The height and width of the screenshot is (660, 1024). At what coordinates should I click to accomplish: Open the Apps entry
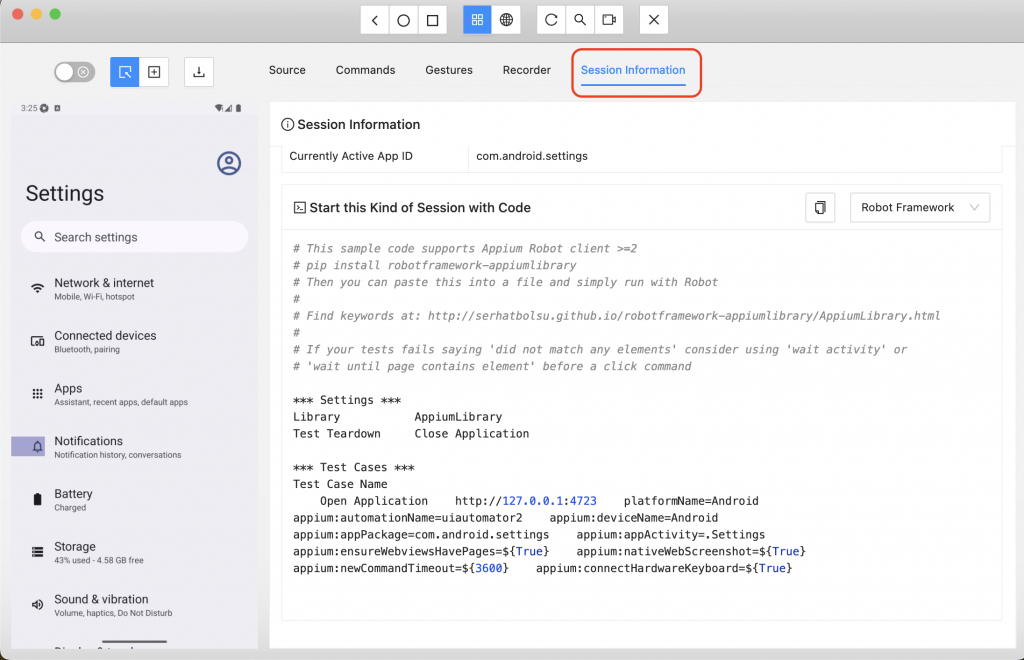coord(135,394)
